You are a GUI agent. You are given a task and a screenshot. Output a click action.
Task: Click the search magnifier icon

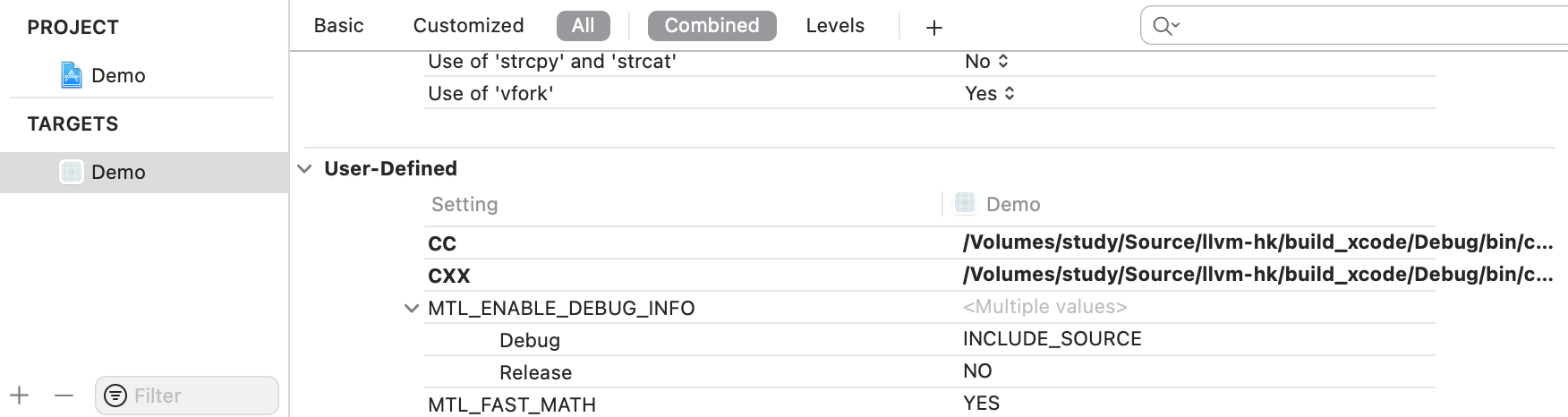[x=1165, y=26]
